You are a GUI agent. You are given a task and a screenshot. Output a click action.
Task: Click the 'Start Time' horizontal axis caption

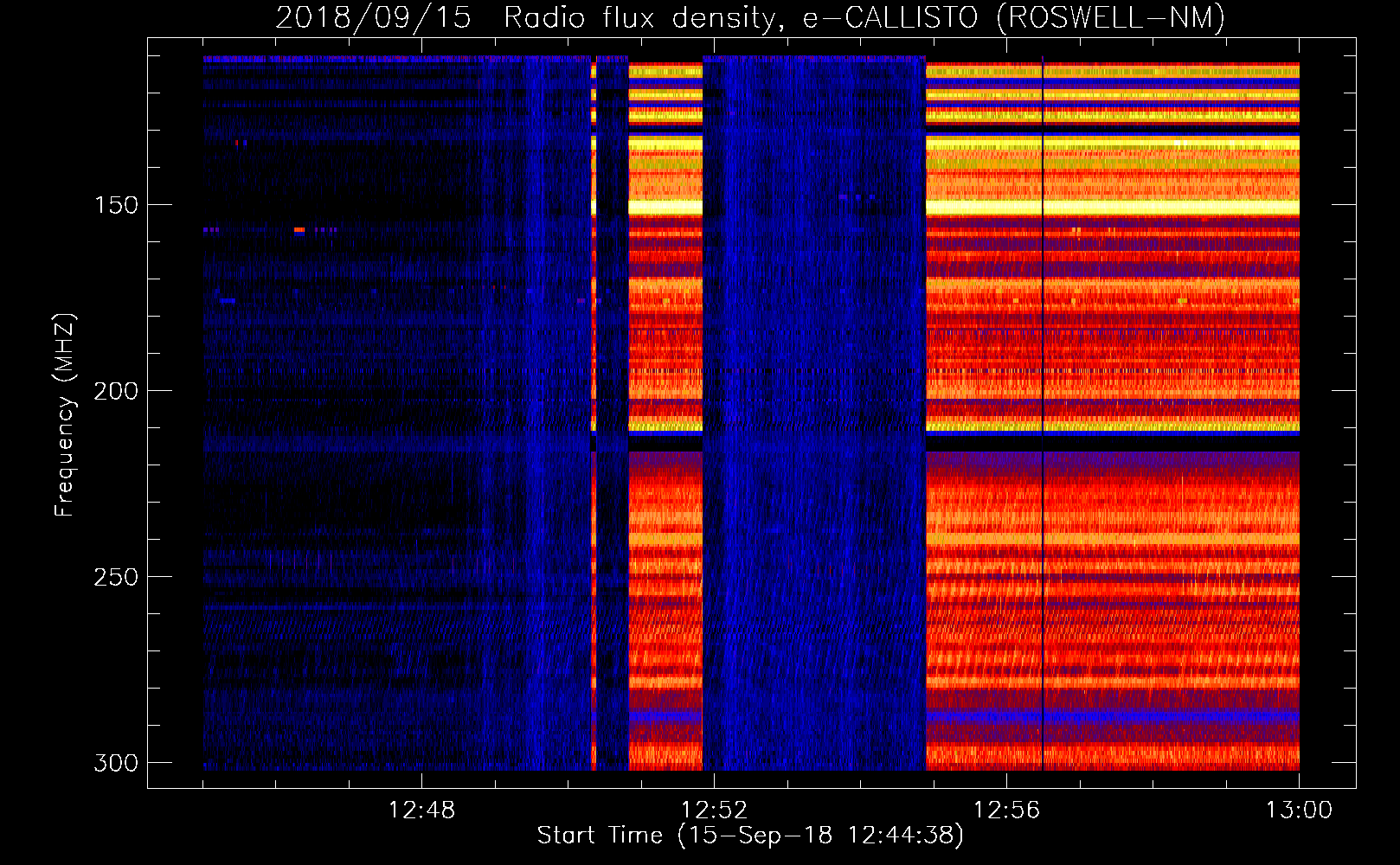750,836
